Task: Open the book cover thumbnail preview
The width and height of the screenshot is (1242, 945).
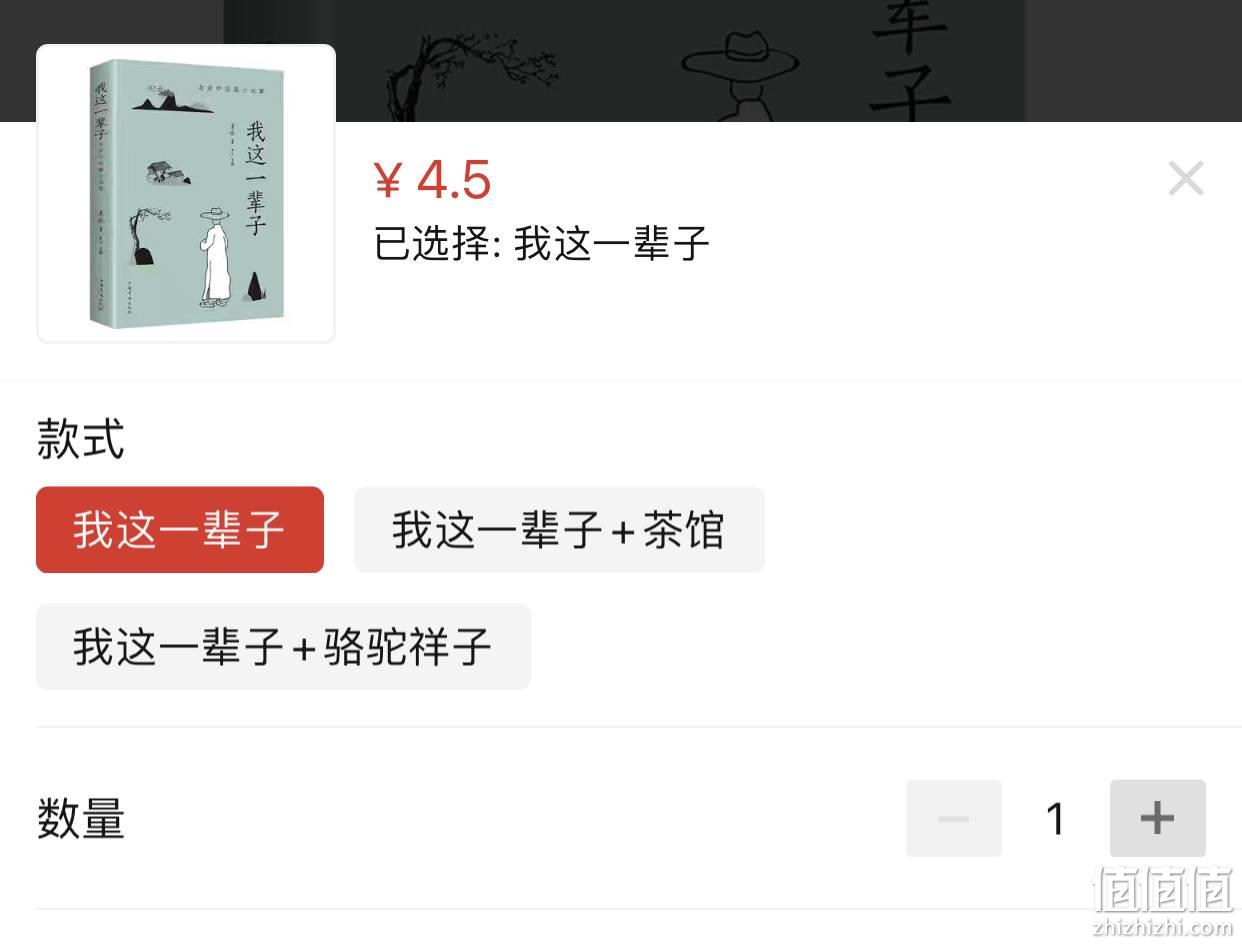Action: pos(186,194)
